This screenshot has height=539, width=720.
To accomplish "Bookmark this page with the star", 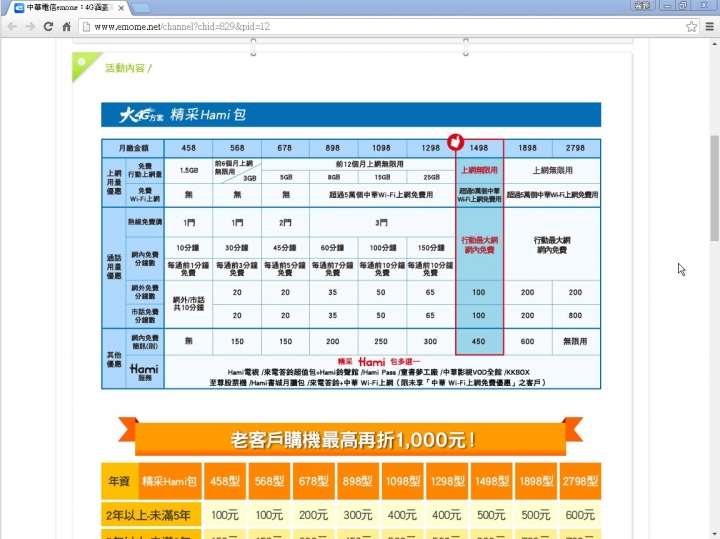I will coord(691,27).
